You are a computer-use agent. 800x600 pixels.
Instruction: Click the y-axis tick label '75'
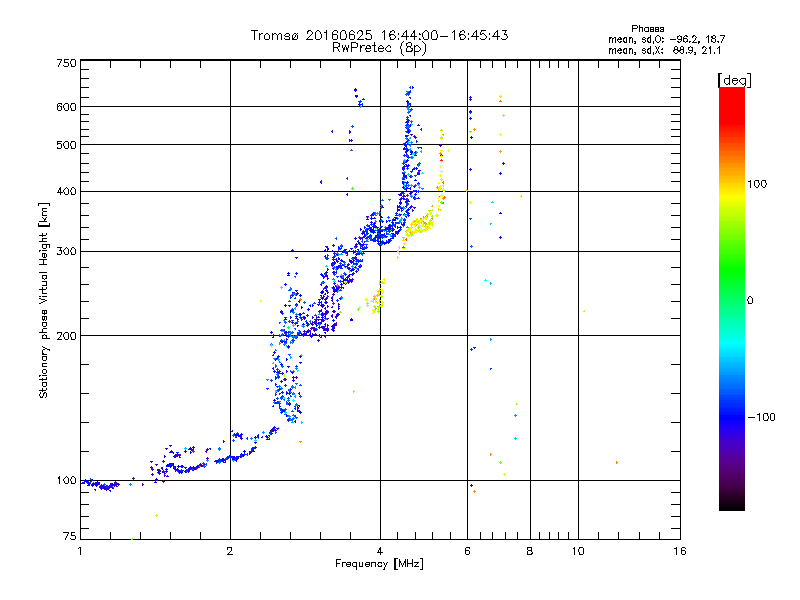coord(69,536)
